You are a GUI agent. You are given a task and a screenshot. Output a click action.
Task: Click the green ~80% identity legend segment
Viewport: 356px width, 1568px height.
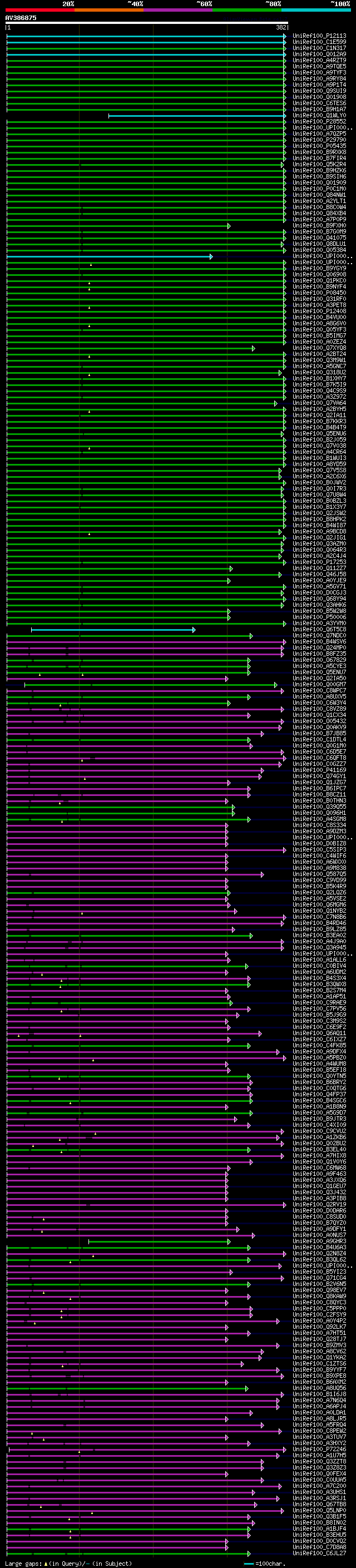[247, 10]
